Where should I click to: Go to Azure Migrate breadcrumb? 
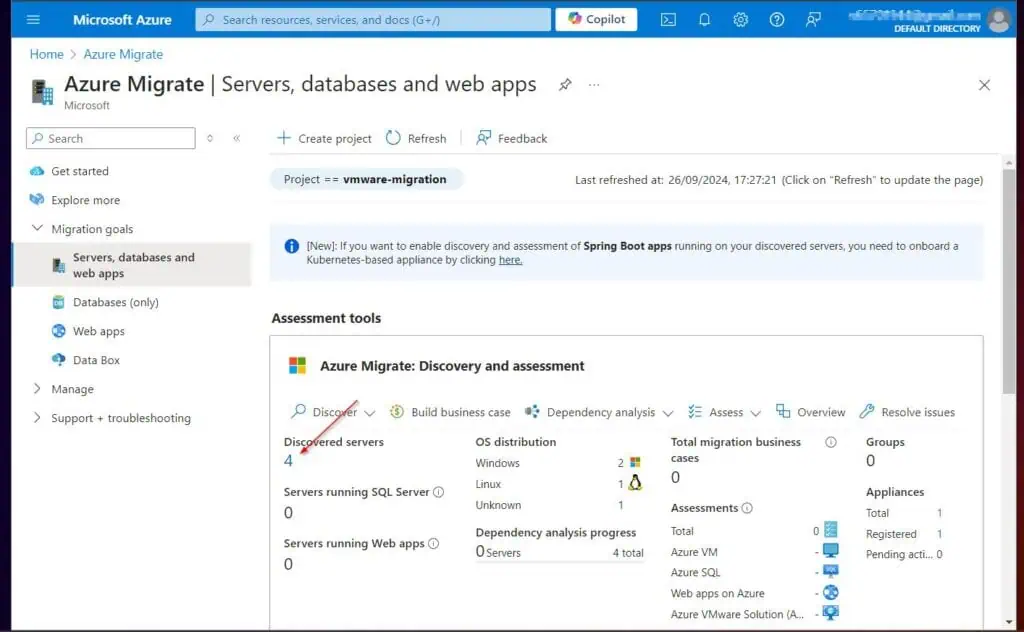pyautogui.click(x=123, y=54)
